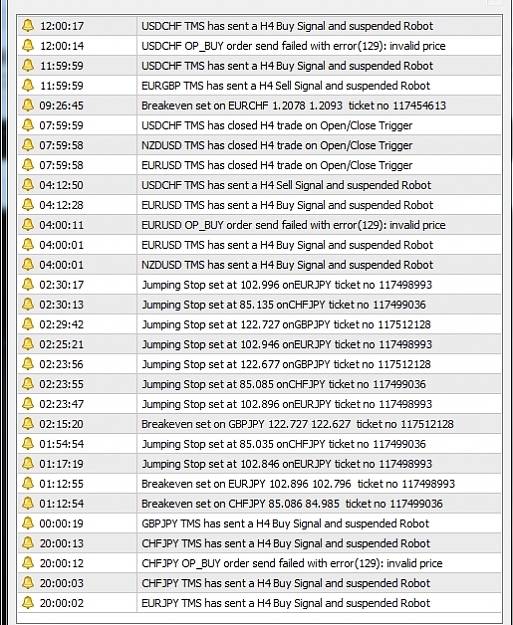This screenshot has height=625, width=513.
Task: Click the 07:59:58 time of NZDUSD alert
Action: tap(61, 145)
